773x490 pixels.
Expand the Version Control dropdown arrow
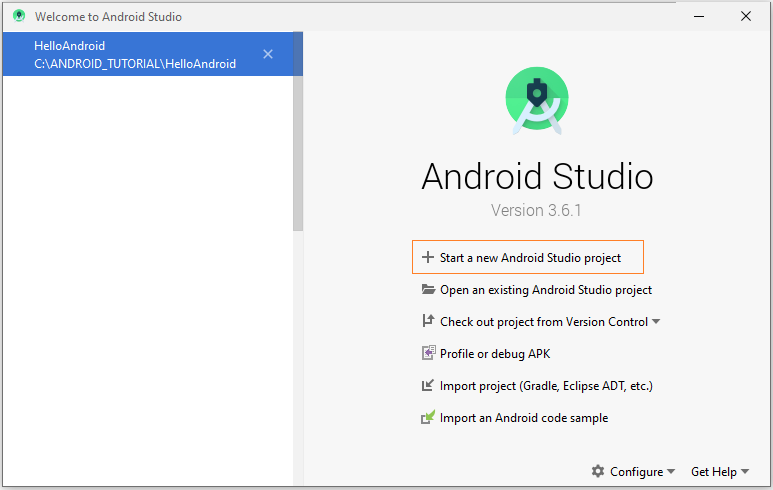pos(656,322)
